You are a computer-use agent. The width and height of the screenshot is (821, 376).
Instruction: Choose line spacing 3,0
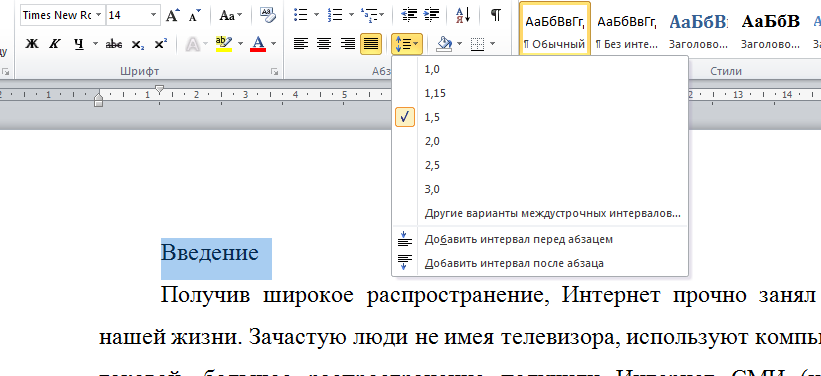coord(540,190)
